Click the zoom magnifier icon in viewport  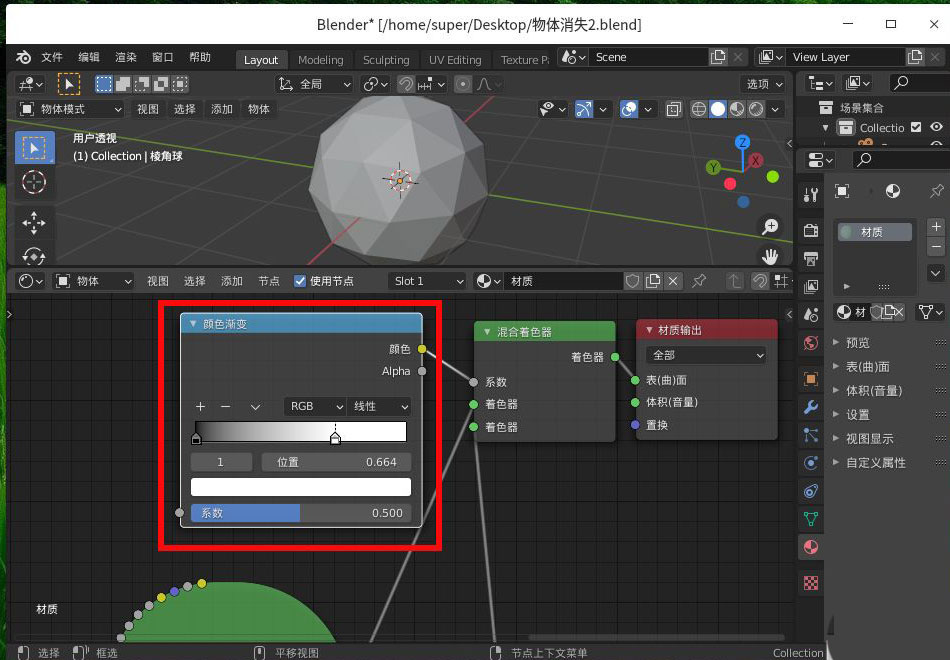click(769, 227)
